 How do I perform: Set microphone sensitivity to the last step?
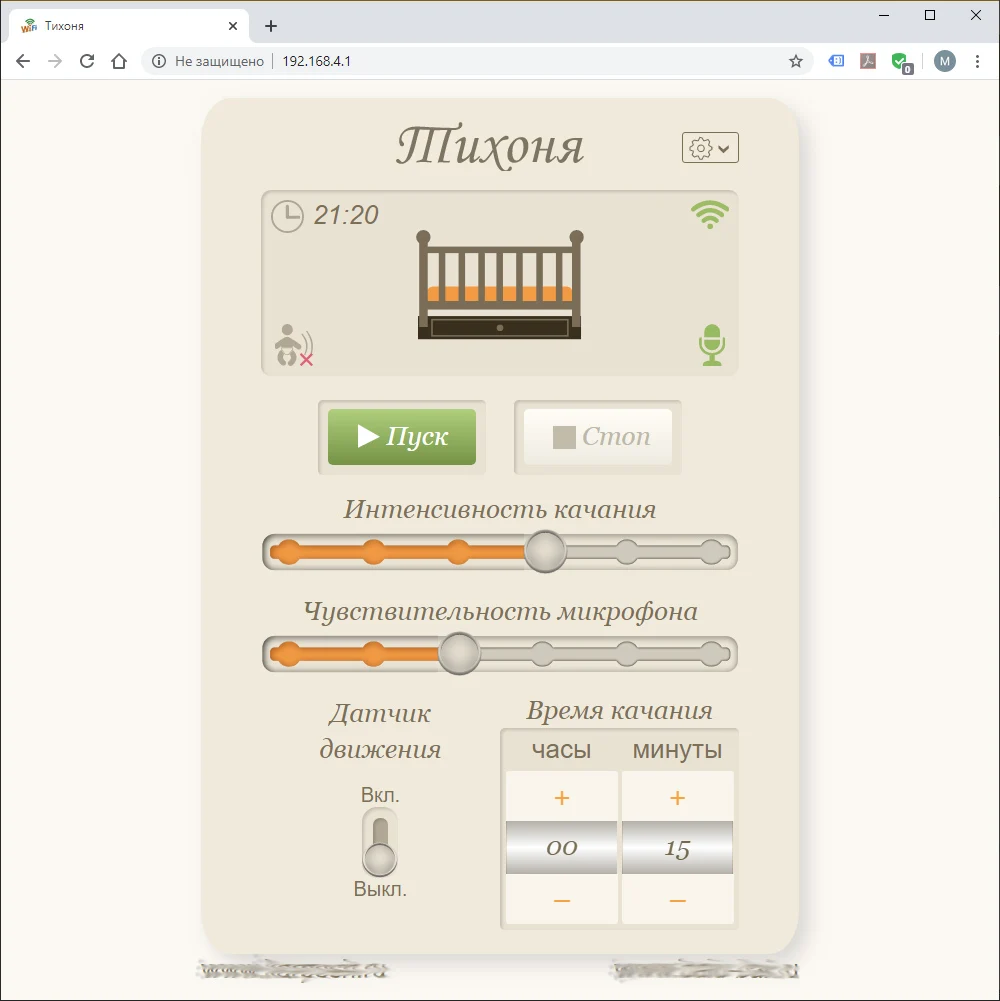(x=711, y=654)
